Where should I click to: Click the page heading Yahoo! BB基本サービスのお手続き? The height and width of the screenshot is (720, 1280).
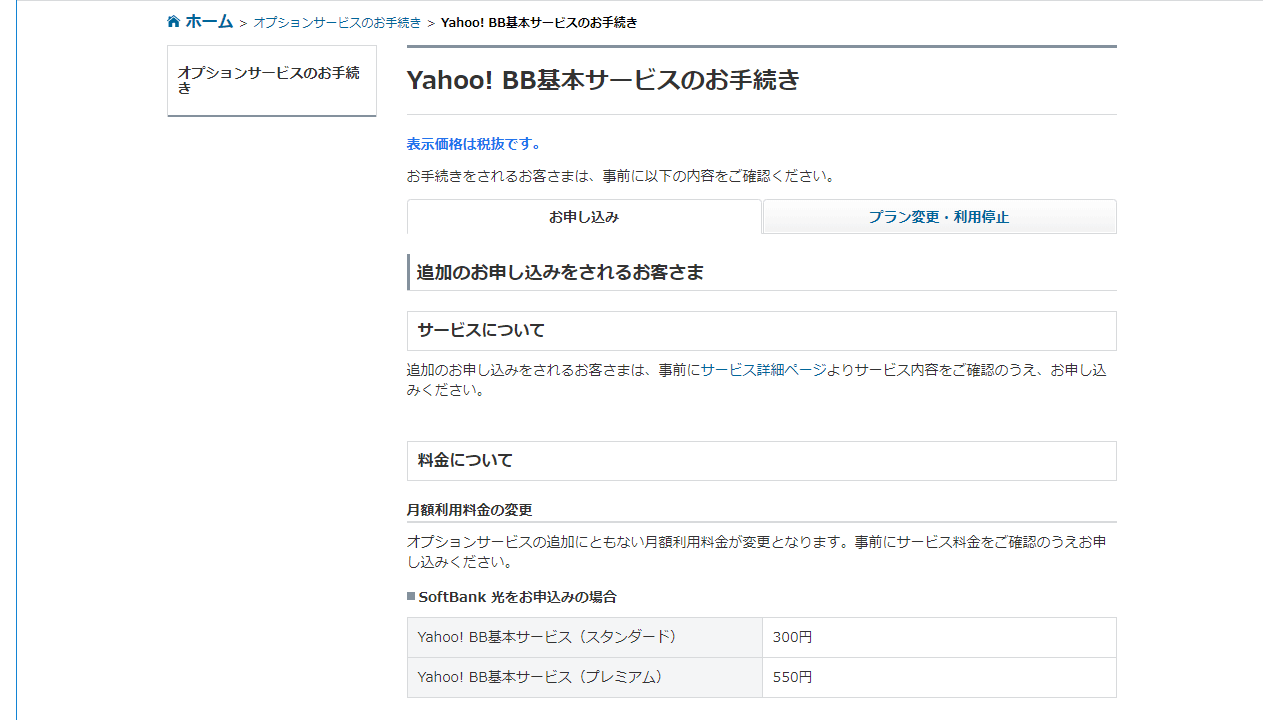[x=603, y=80]
